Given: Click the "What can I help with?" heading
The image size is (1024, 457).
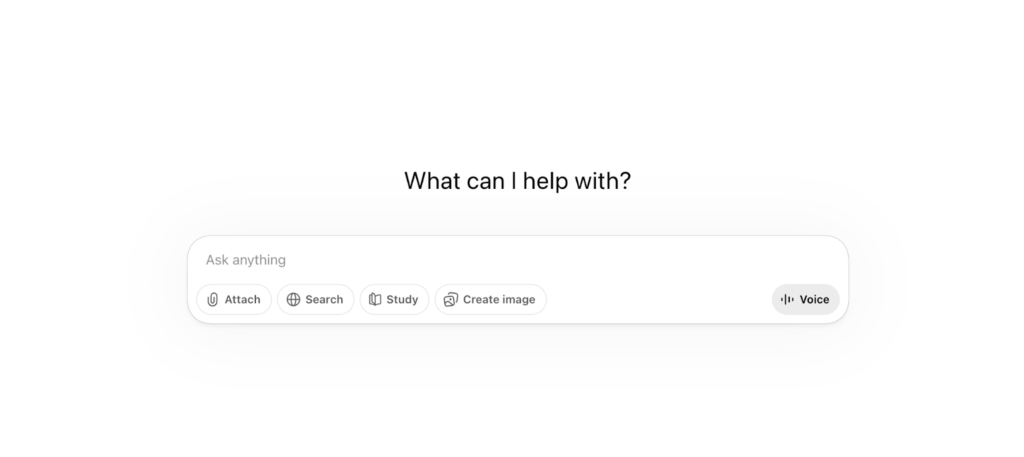Looking at the screenshot, I should coord(517,181).
